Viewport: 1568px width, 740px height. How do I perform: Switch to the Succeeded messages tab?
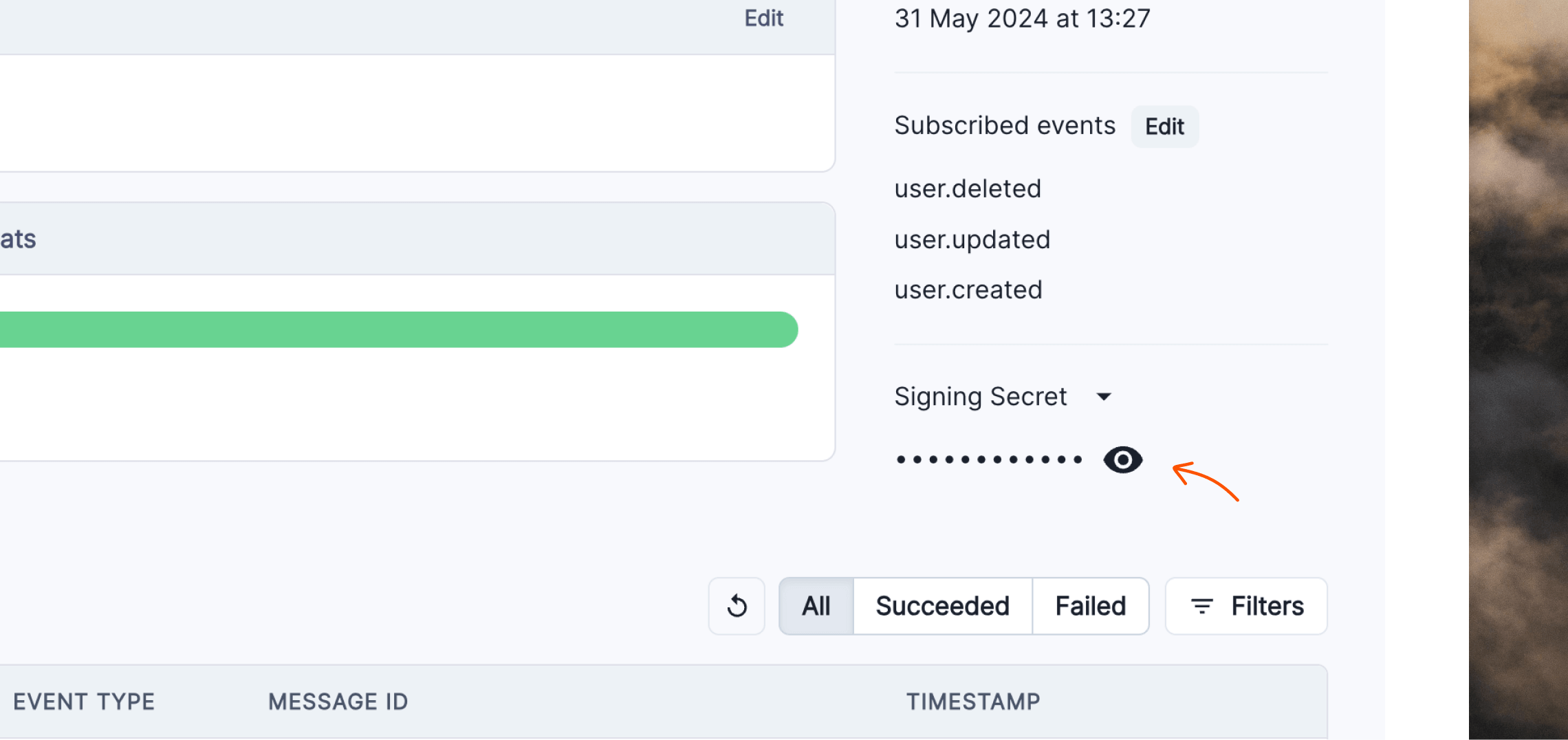(942, 606)
